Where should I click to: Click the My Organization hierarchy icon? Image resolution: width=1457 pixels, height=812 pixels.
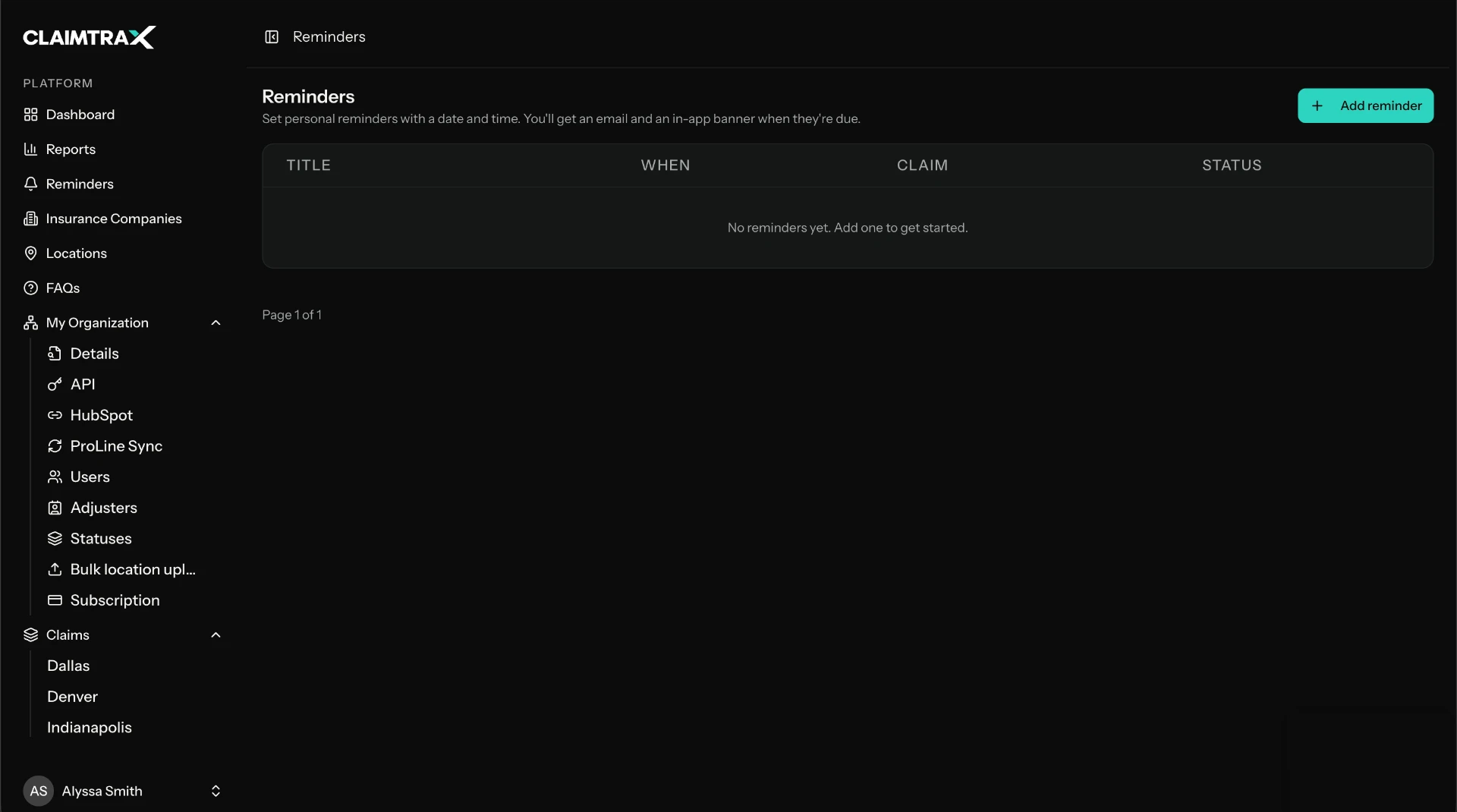30,323
